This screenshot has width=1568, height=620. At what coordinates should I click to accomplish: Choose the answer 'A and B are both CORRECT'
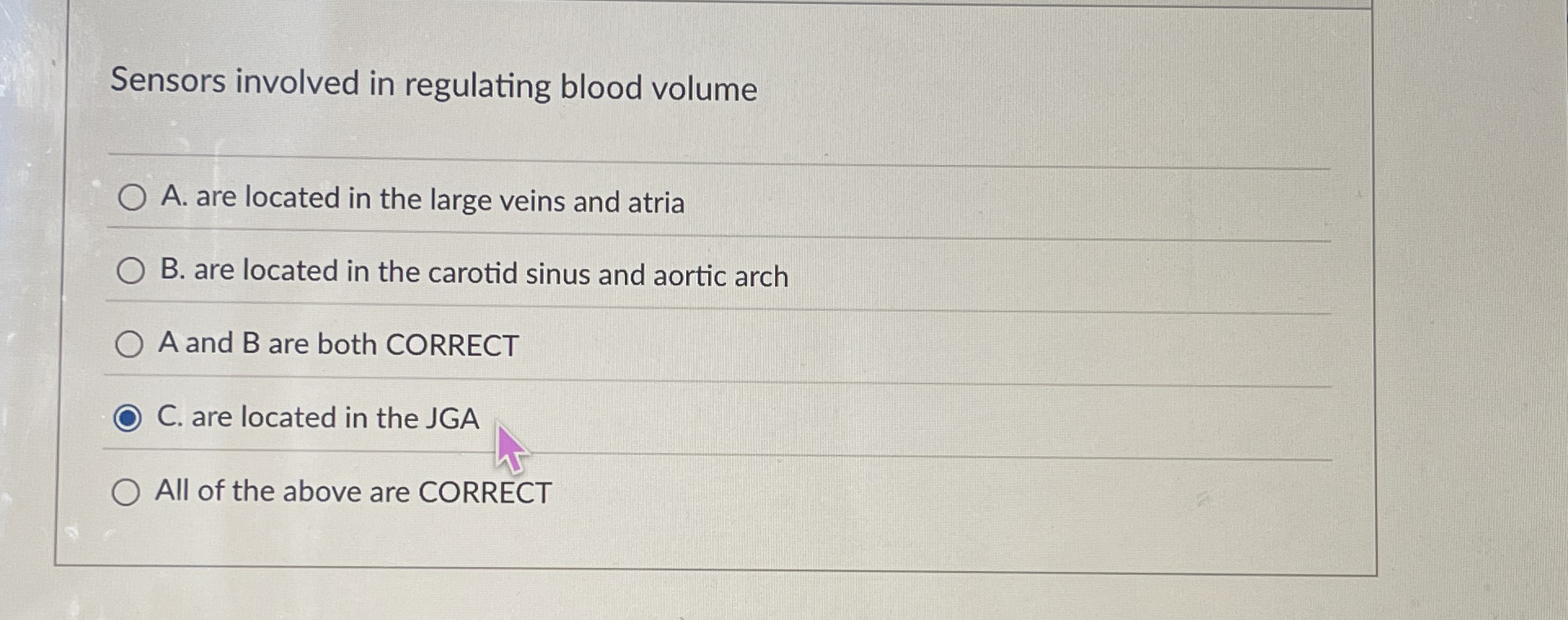tap(337, 345)
